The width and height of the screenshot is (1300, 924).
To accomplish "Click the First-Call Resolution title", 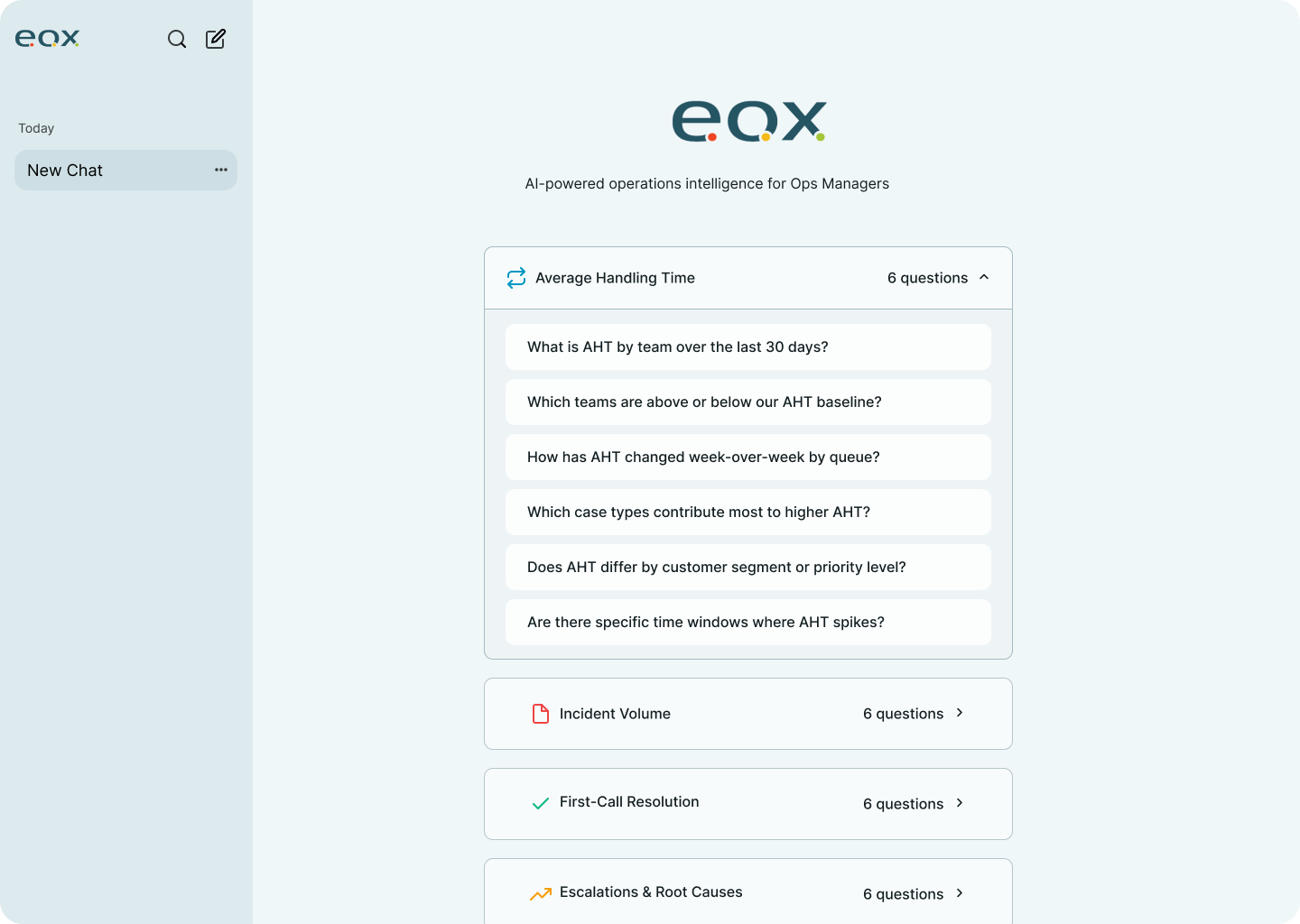I will pos(629,801).
